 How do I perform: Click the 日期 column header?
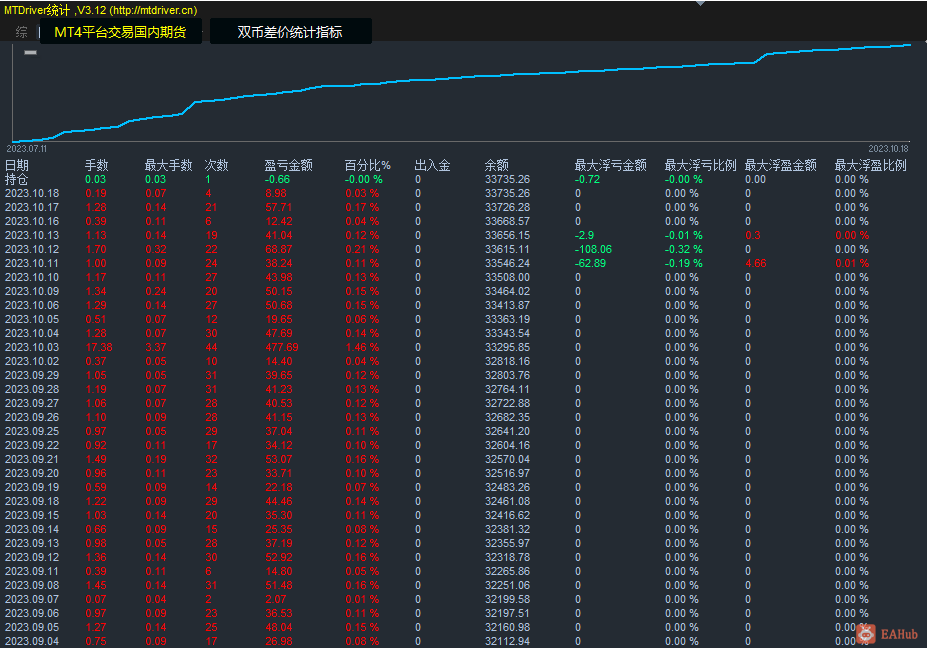(x=17, y=166)
